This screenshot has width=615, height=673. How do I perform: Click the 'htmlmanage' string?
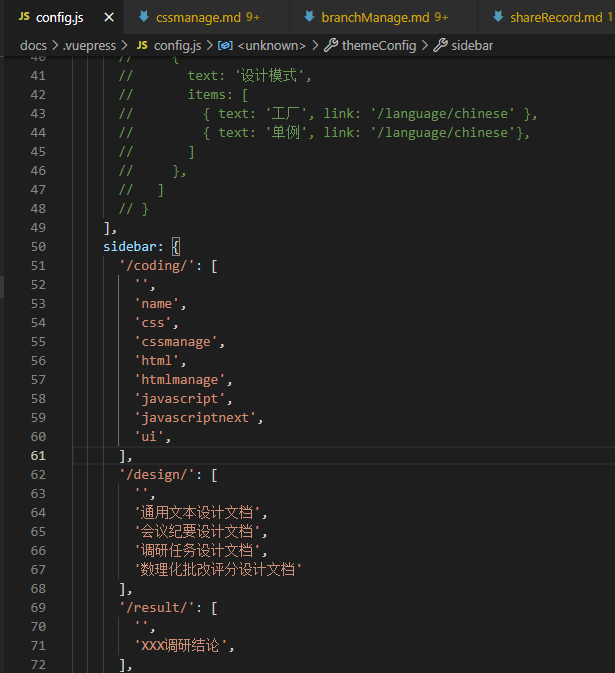[x=180, y=380]
